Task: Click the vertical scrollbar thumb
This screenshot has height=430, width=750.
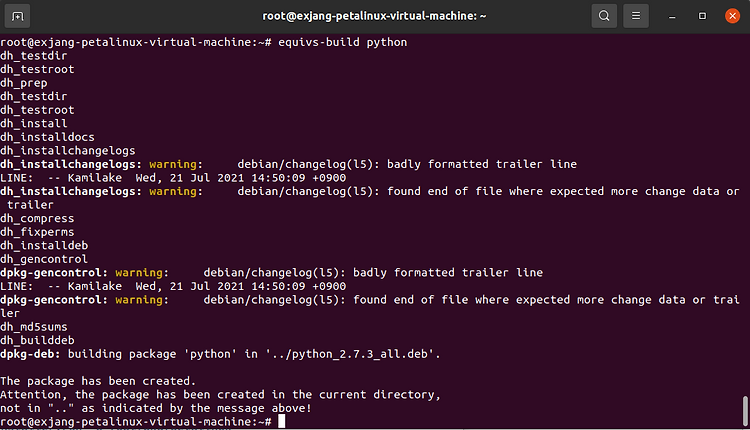Action: point(745,411)
